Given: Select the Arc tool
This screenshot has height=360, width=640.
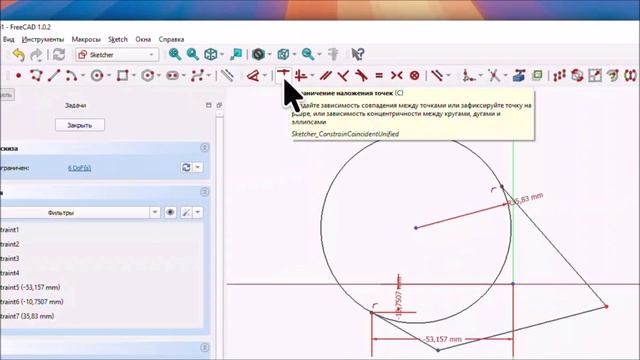Looking at the screenshot, I should (71, 76).
